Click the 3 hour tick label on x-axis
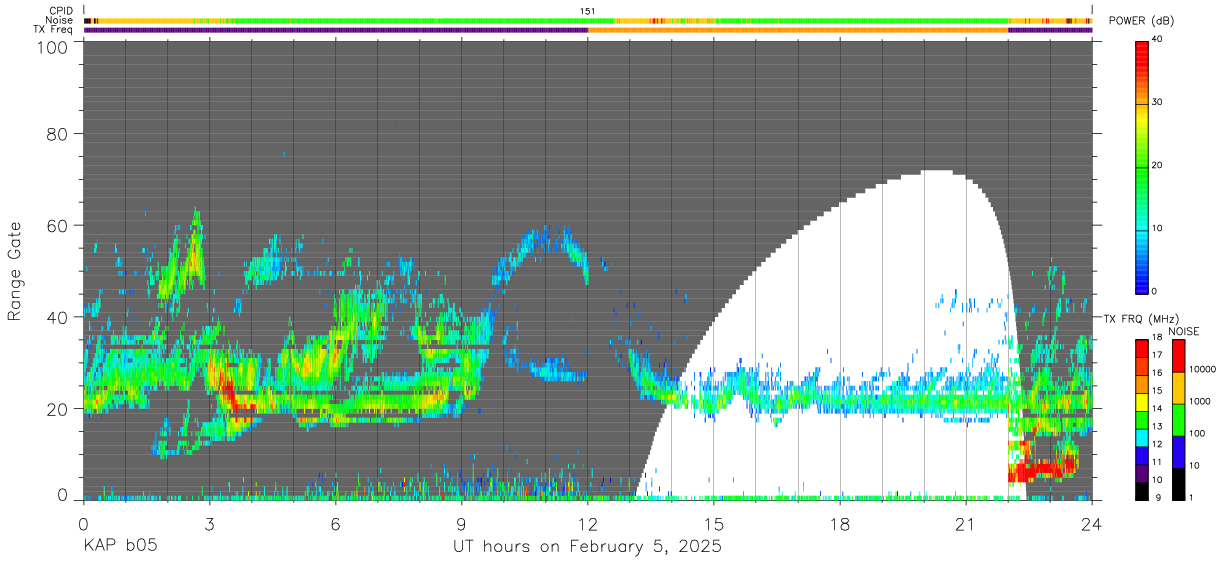The width and height of the screenshot is (1228, 567). 209,524
